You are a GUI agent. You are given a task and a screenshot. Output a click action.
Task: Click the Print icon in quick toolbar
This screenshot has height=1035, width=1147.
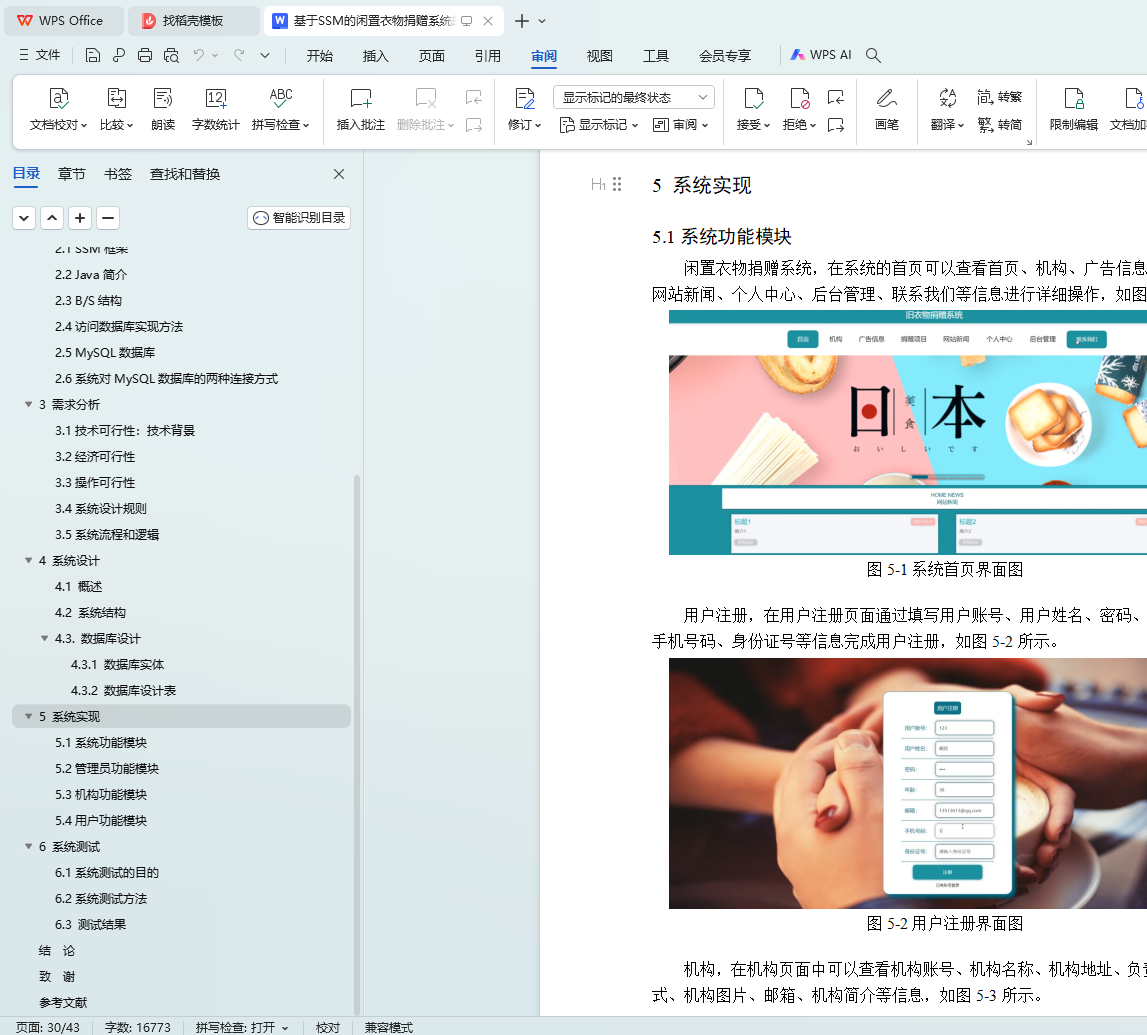click(145, 55)
